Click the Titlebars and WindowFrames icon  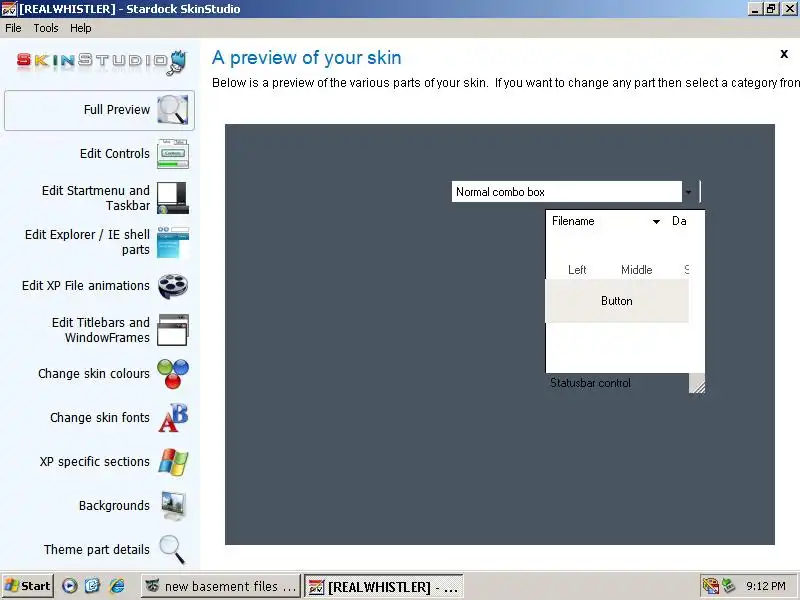pyautogui.click(x=172, y=330)
